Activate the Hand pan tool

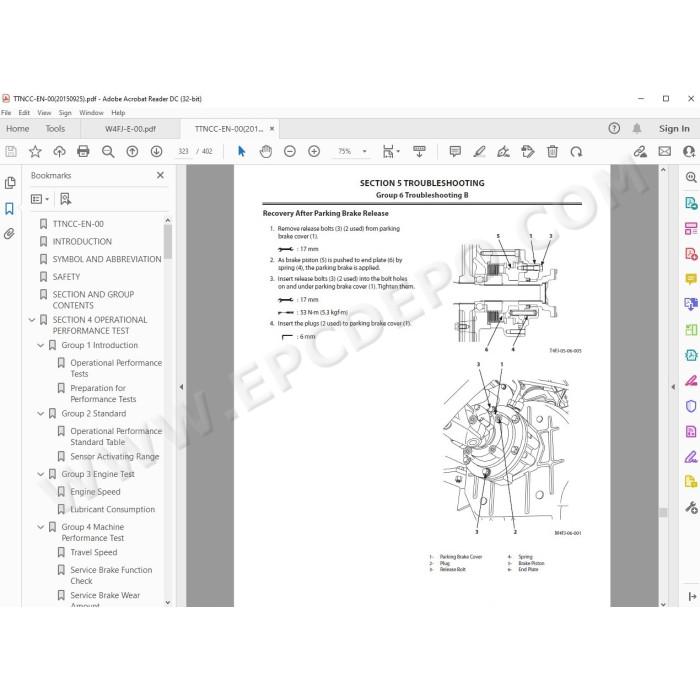(266, 152)
